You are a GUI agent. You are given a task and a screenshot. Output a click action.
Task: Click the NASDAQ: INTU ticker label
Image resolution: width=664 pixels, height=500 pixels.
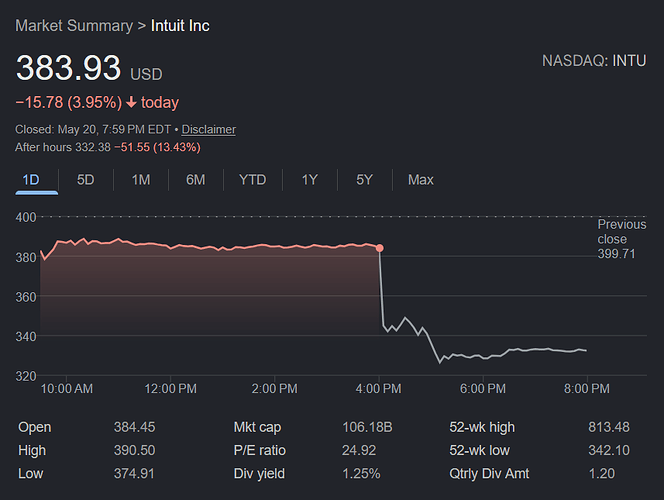coord(594,61)
